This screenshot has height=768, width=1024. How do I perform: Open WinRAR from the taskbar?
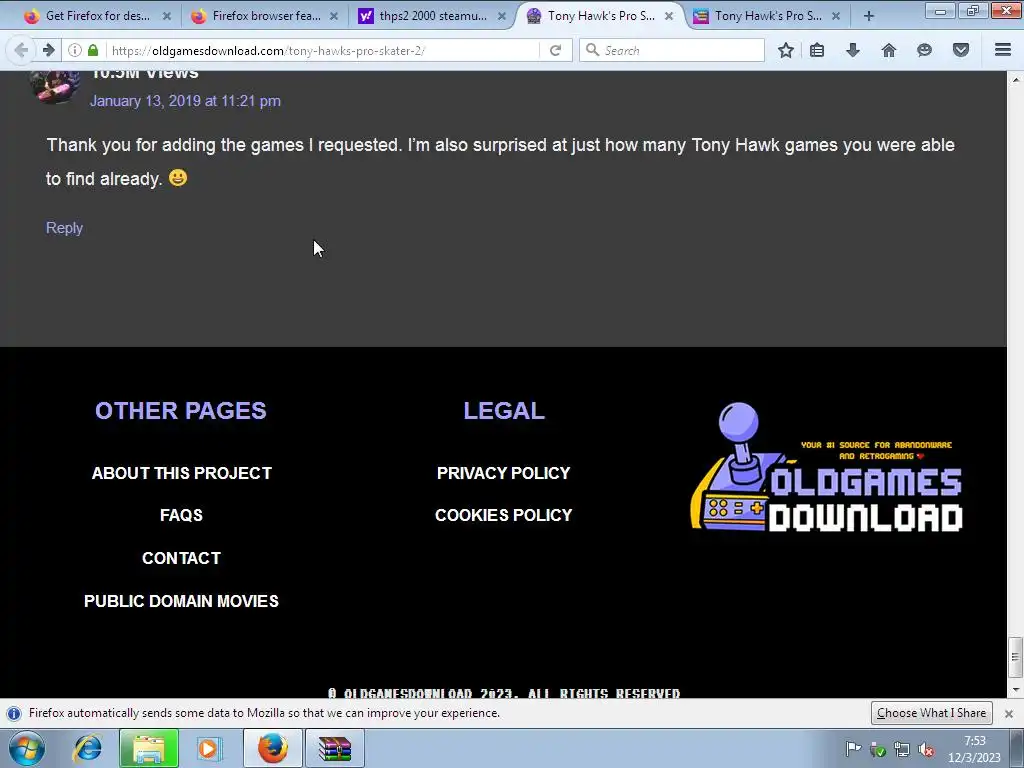(335, 748)
